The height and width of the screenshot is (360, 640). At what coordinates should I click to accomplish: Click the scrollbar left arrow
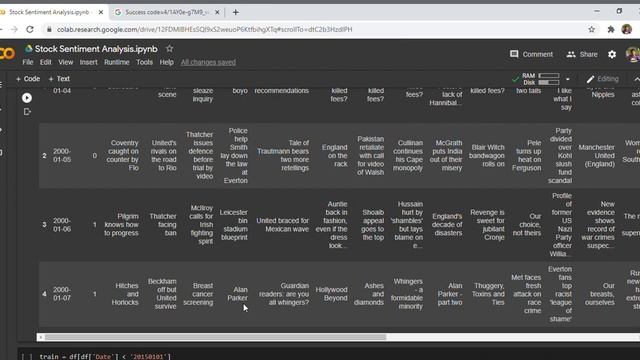point(40,337)
